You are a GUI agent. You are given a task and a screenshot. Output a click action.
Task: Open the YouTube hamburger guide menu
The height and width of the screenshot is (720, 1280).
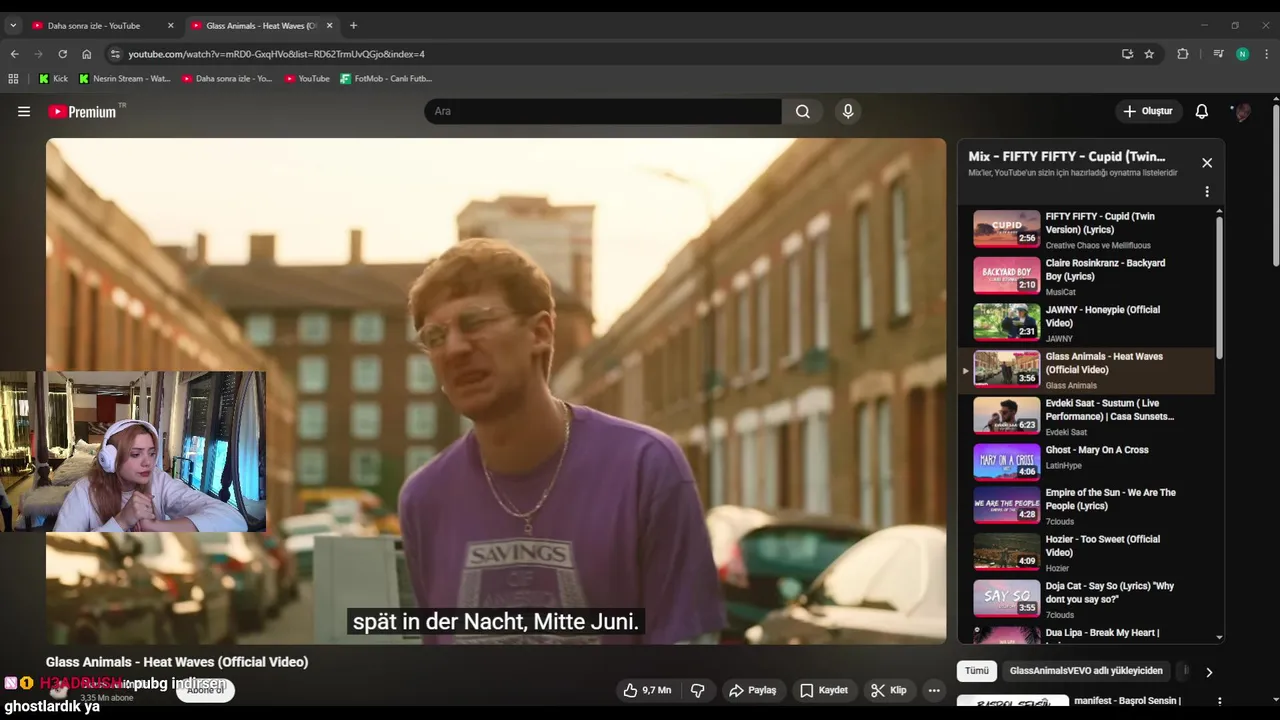[24, 111]
